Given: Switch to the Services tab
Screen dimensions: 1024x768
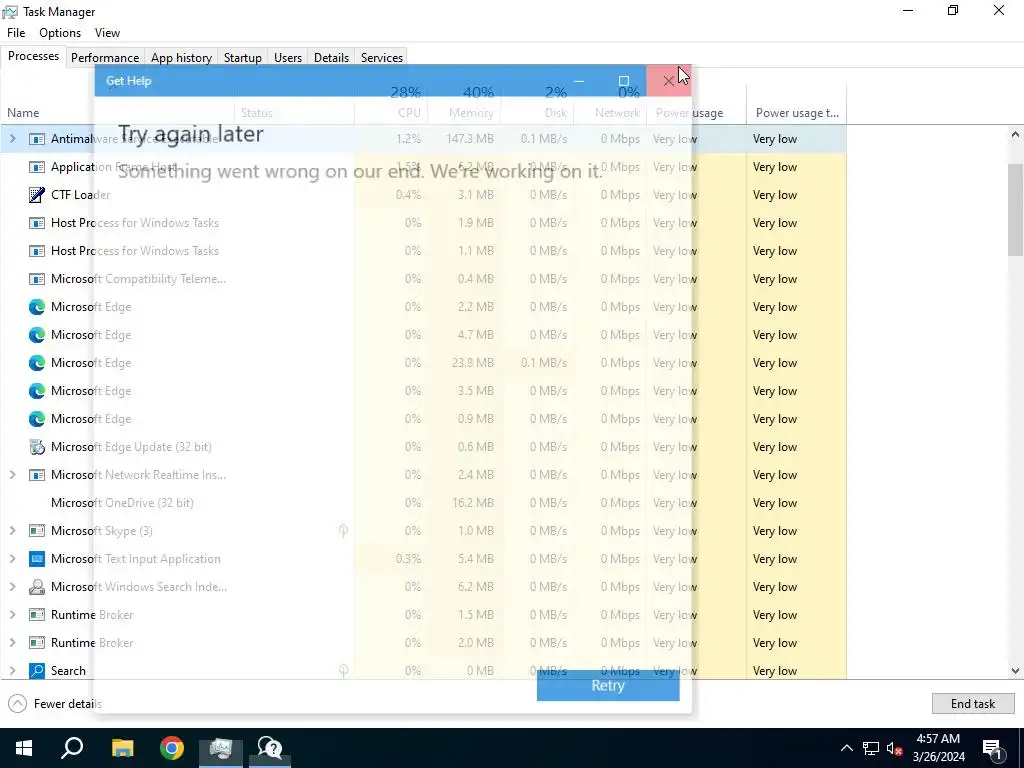Looking at the screenshot, I should (382, 57).
